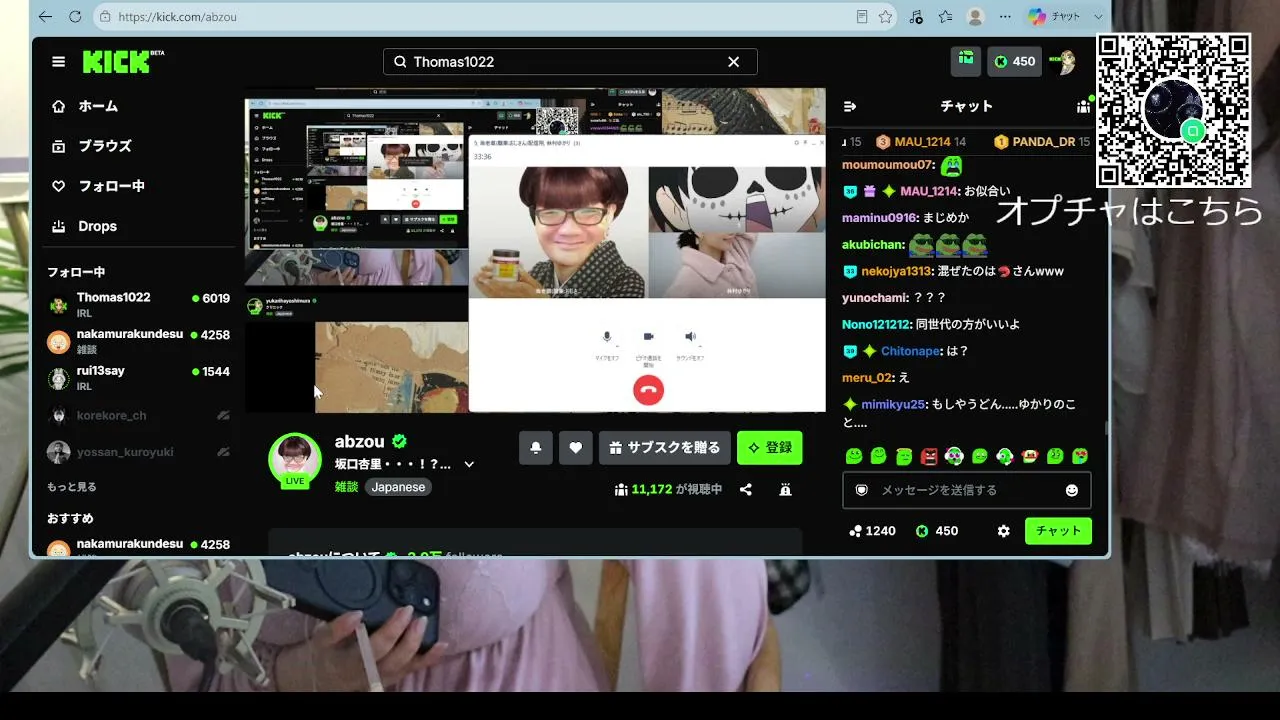Click username akubichan in chat
Viewport: 1280px width, 720px height.
click(873, 244)
